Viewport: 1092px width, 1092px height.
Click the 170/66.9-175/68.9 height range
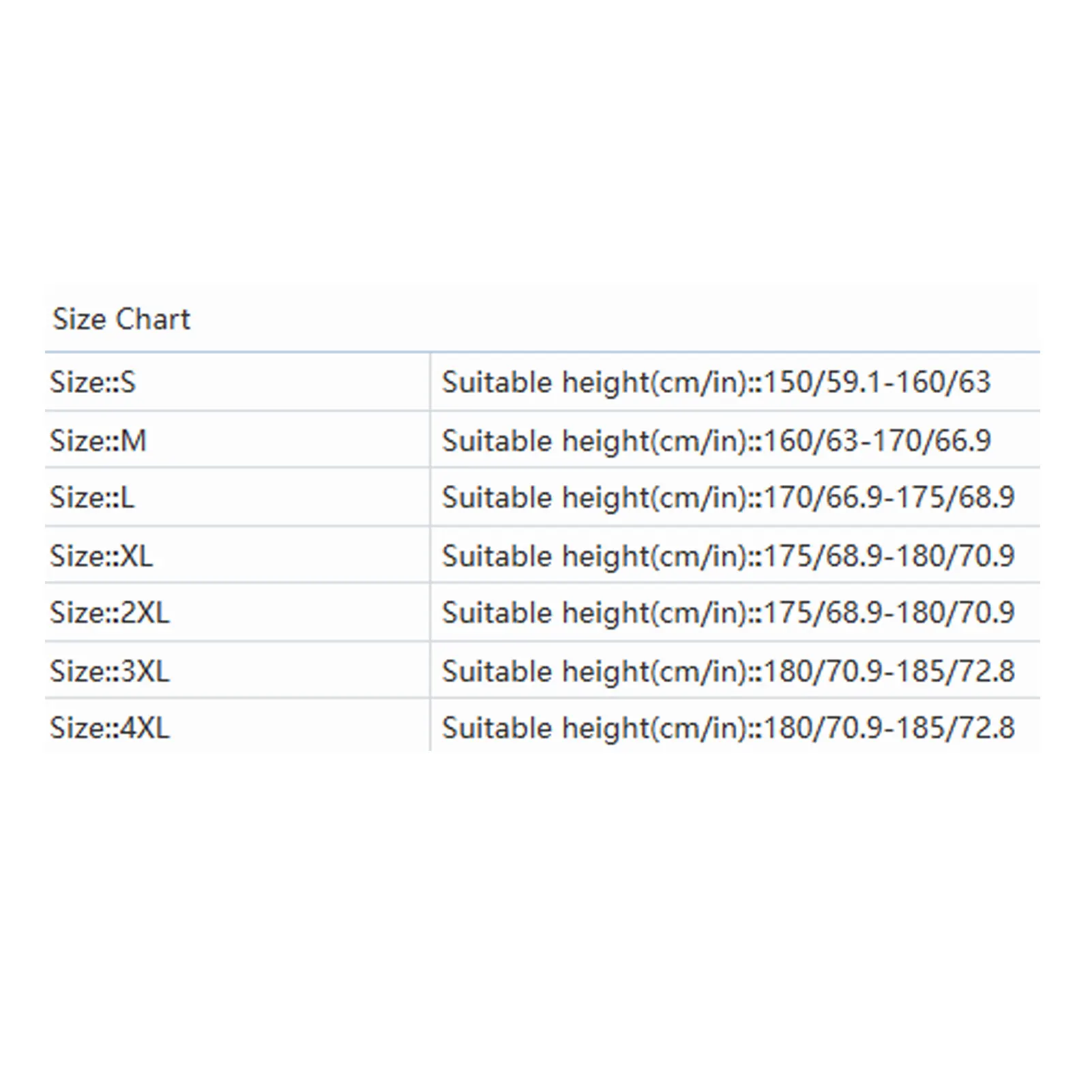pyautogui.click(x=889, y=497)
